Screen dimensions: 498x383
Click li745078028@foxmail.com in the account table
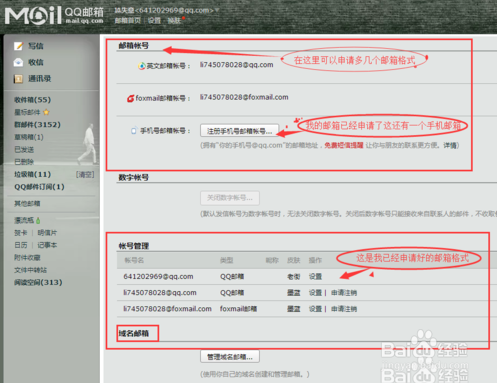tap(167, 309)
